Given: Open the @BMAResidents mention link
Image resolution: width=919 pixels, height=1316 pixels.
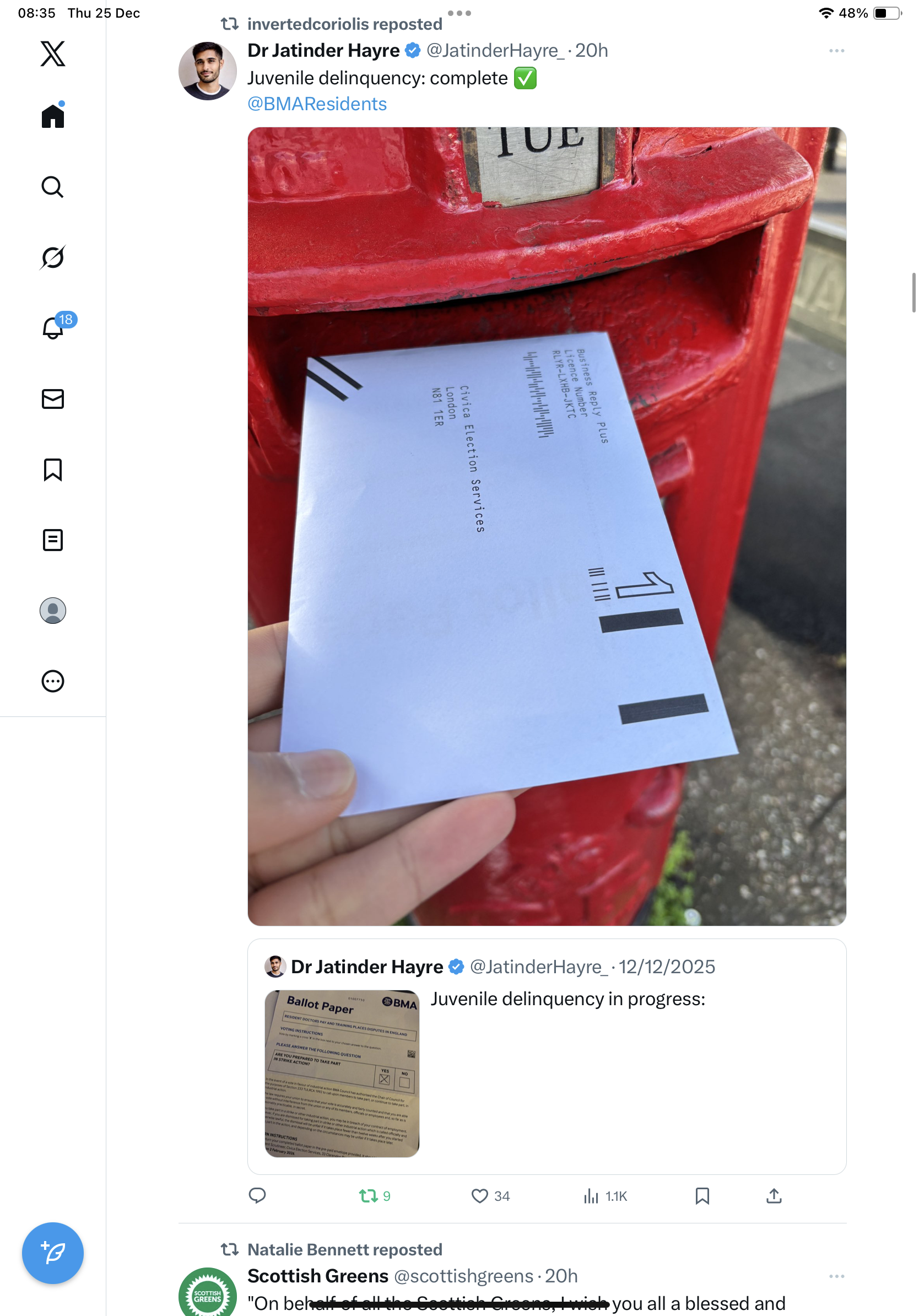Looking at the screenshot, I should 317,104.
